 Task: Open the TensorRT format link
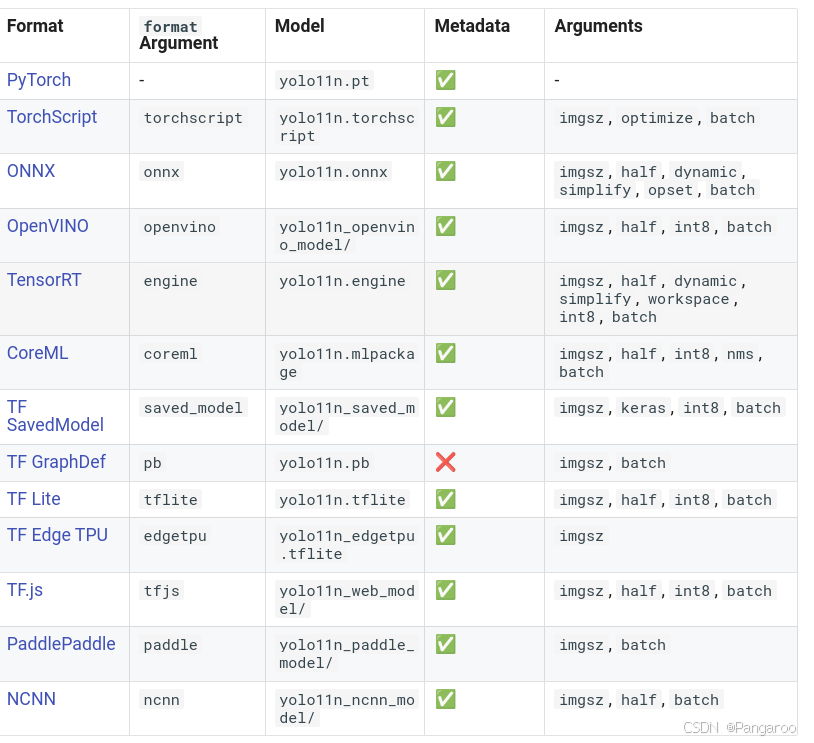click(x=44, y=280)
